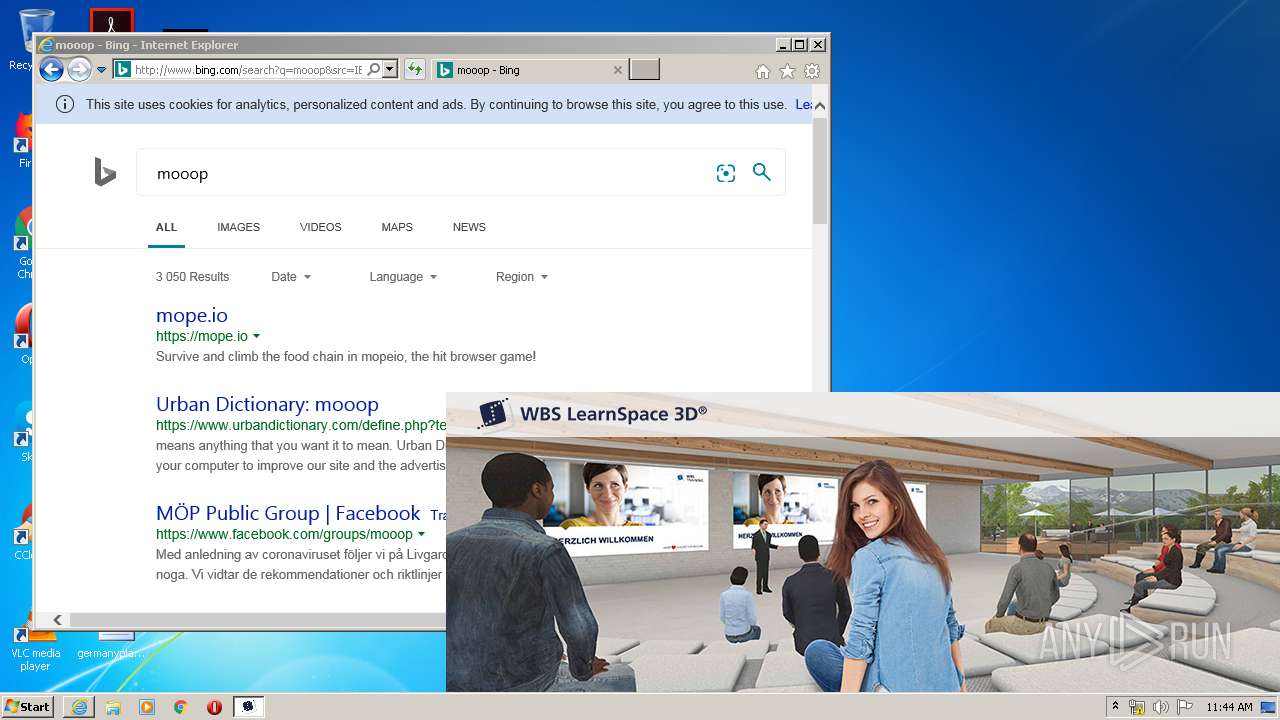Open the MÖP Public Group Facebook result

point(288,513)
